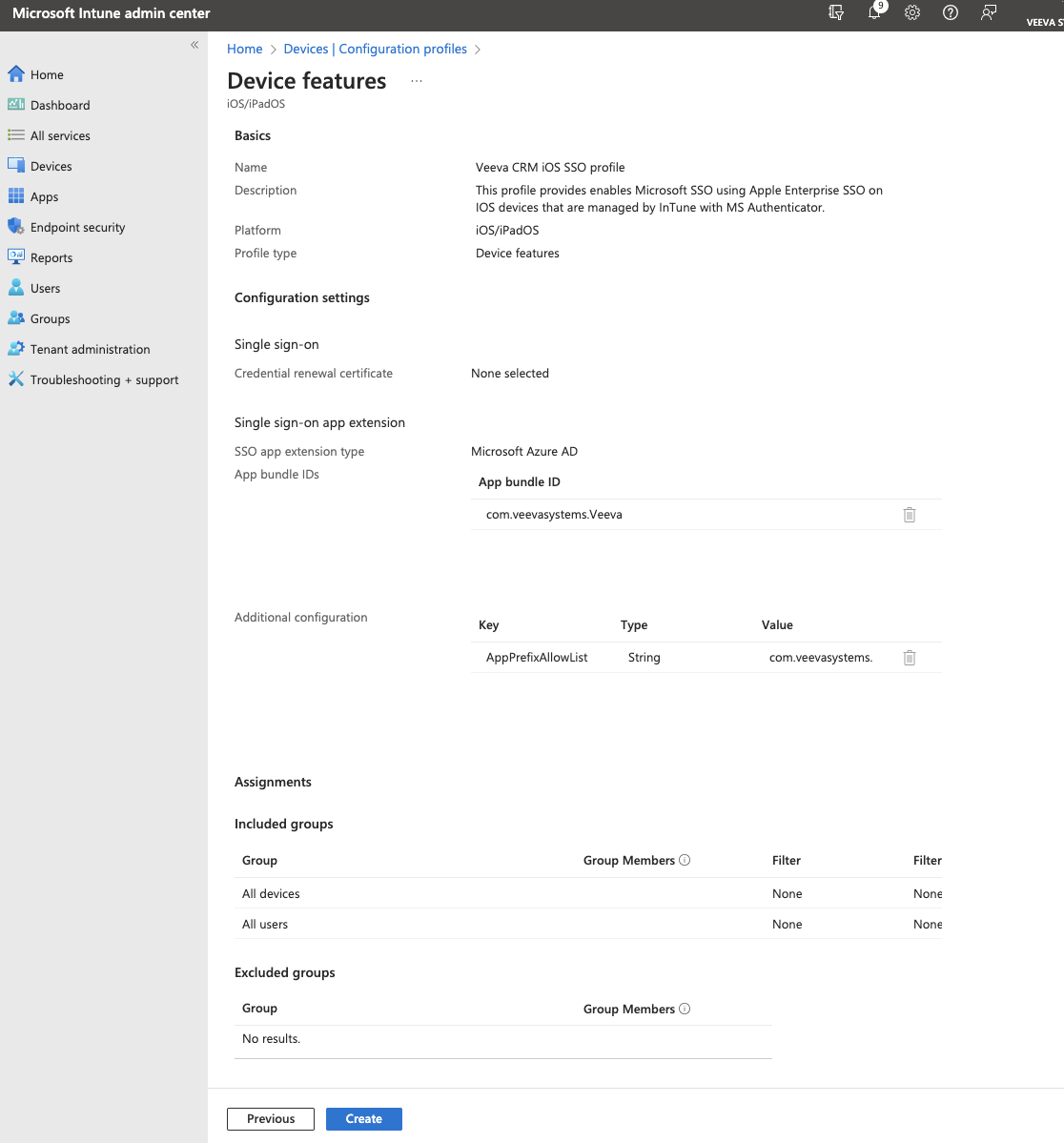Select the All devices group row
The width and height of the screenshot is (1064, 1143).
pyautogui.click(x=271, y=894)
